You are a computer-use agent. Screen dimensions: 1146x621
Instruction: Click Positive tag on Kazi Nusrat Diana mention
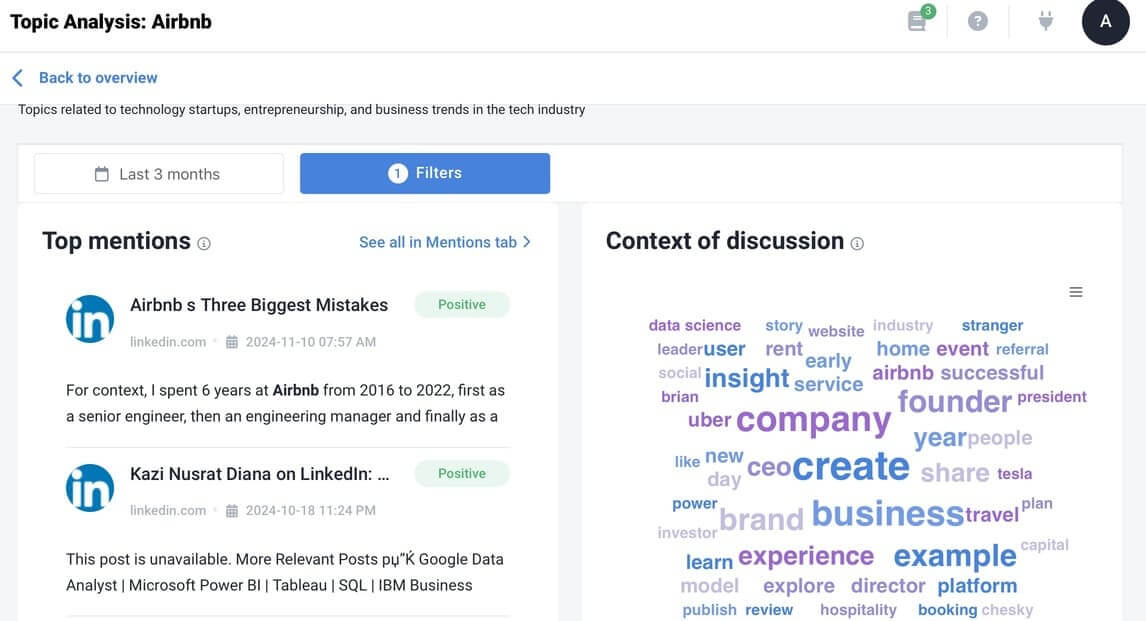click(461, 473)
